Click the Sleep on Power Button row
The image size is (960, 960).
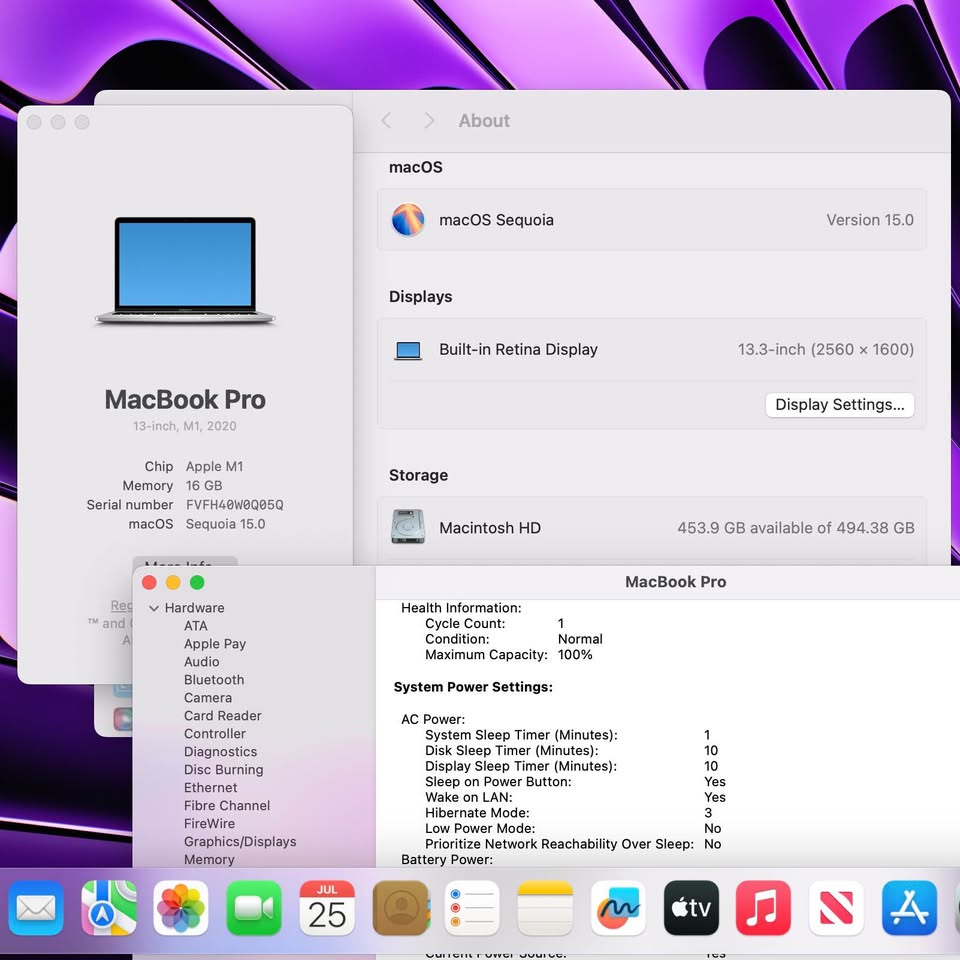pyautogui.click(x=576, y=782)
